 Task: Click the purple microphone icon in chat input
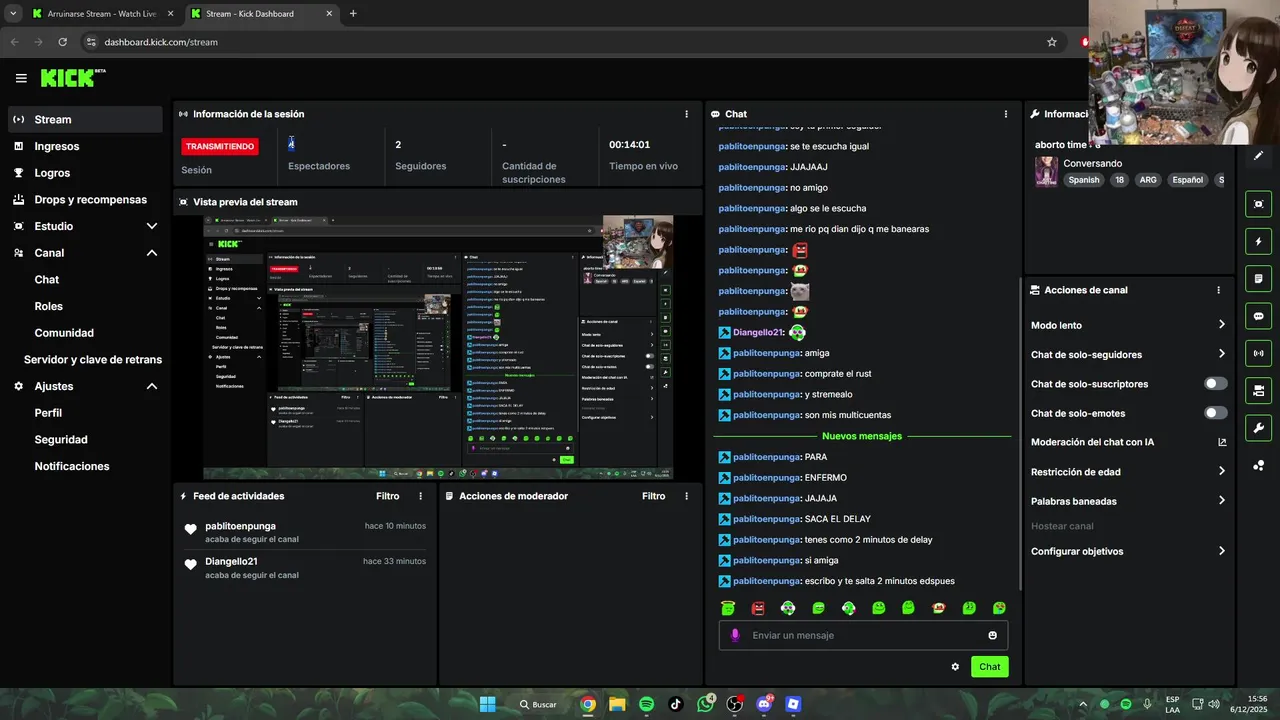tap(735, 635)
